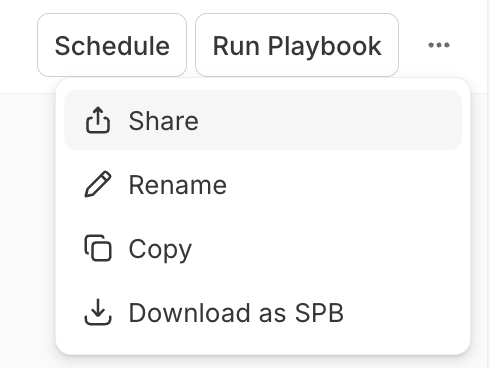Image resolution: width=490 pixels, height=368 pixels.
Task: Close the three-dot more options menu
Action: pyautogui.click(x=439, y=45)
